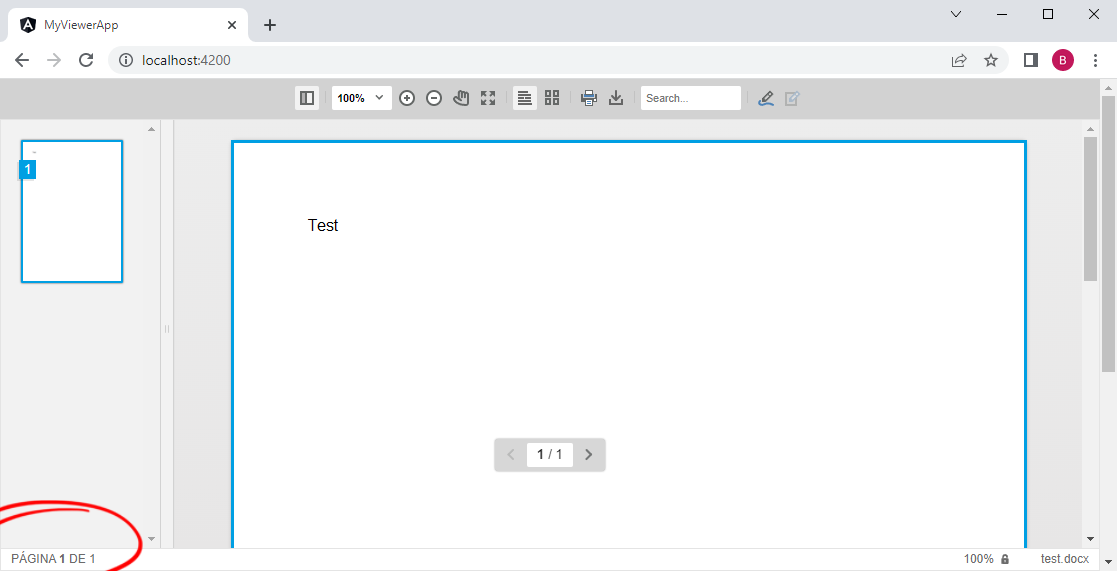The image size is (1117, 571).
Task: Click the edit form fields icon
Action: click(x=792, y=98)
